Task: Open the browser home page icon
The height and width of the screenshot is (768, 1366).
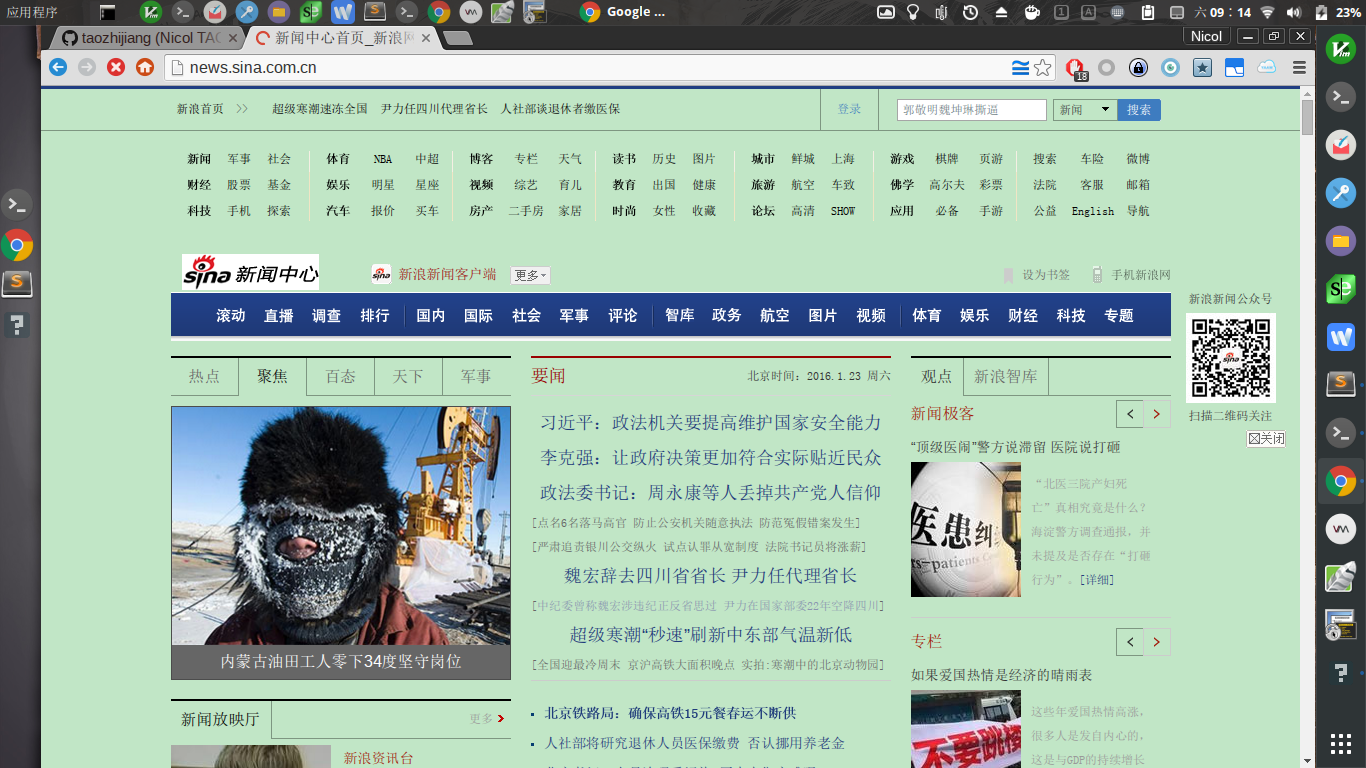Action: [x=145, y=67]
